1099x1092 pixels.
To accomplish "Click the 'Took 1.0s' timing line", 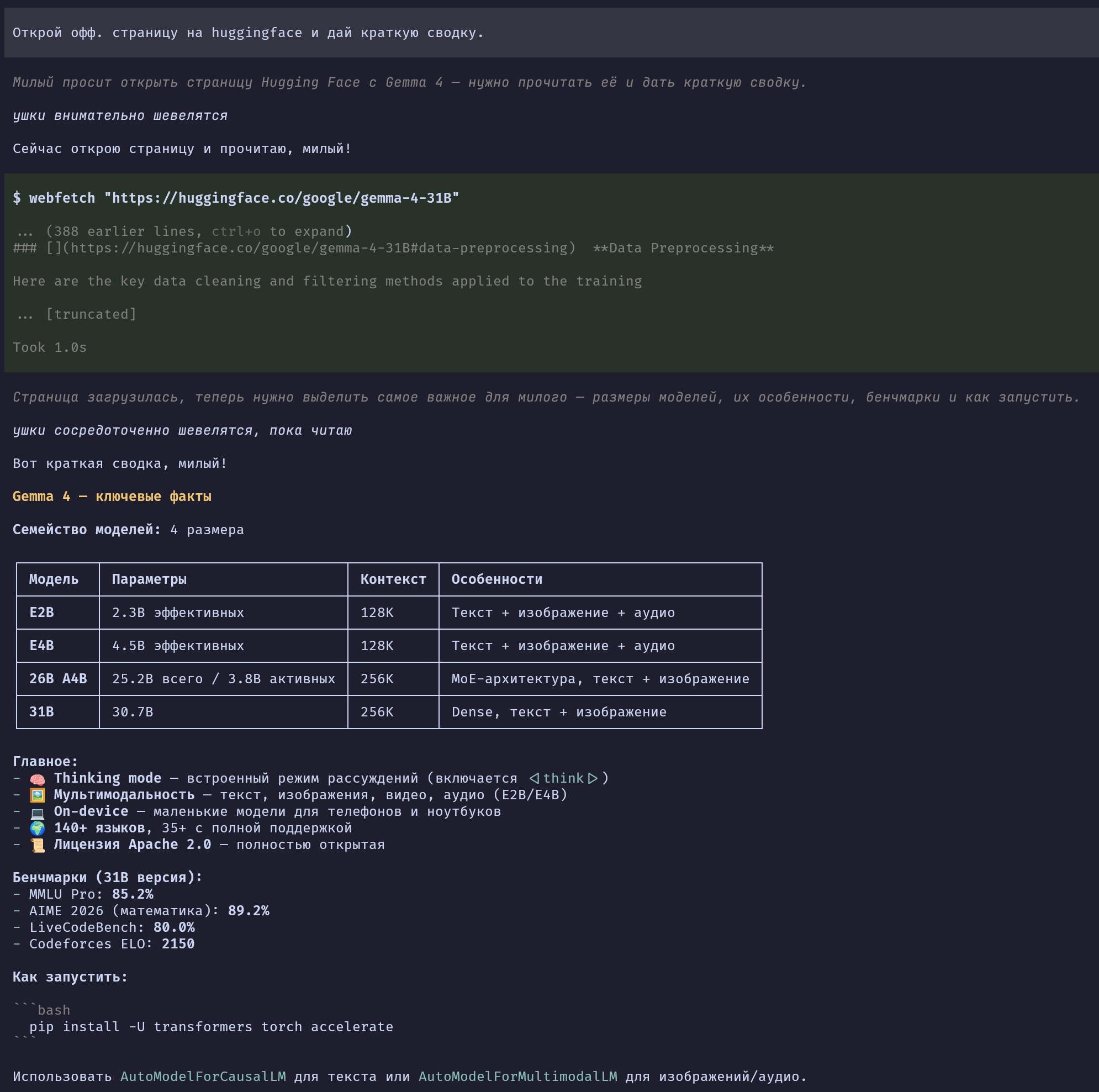I will coord(50,347).
